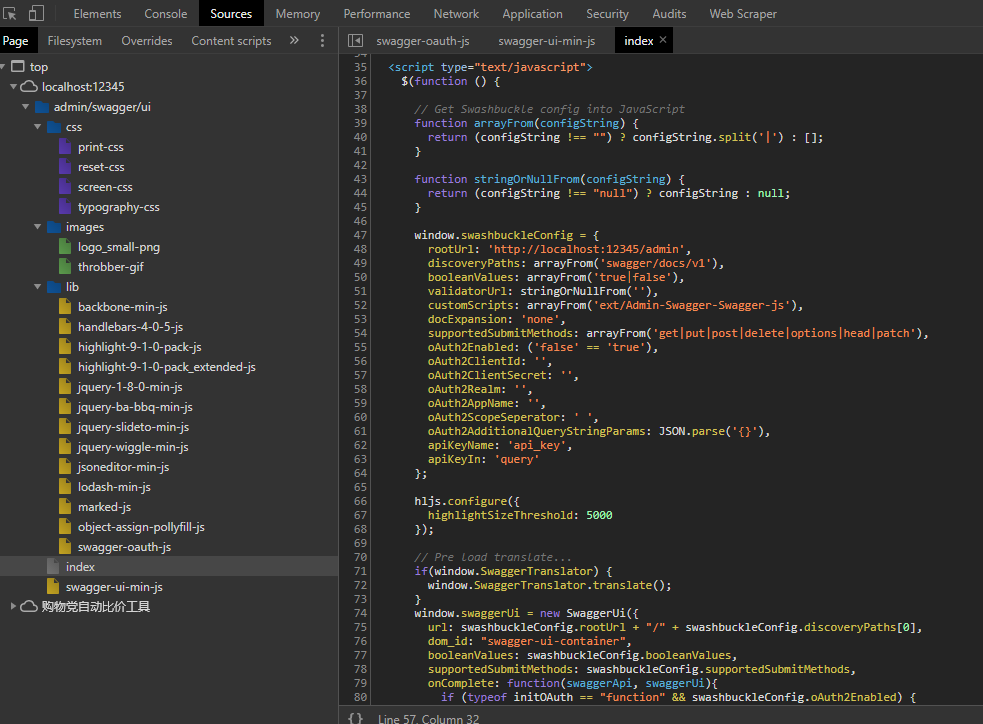
Task: Pretty-print the source using the braces icon
Action: pyautogui.click(x=355, y=716)
